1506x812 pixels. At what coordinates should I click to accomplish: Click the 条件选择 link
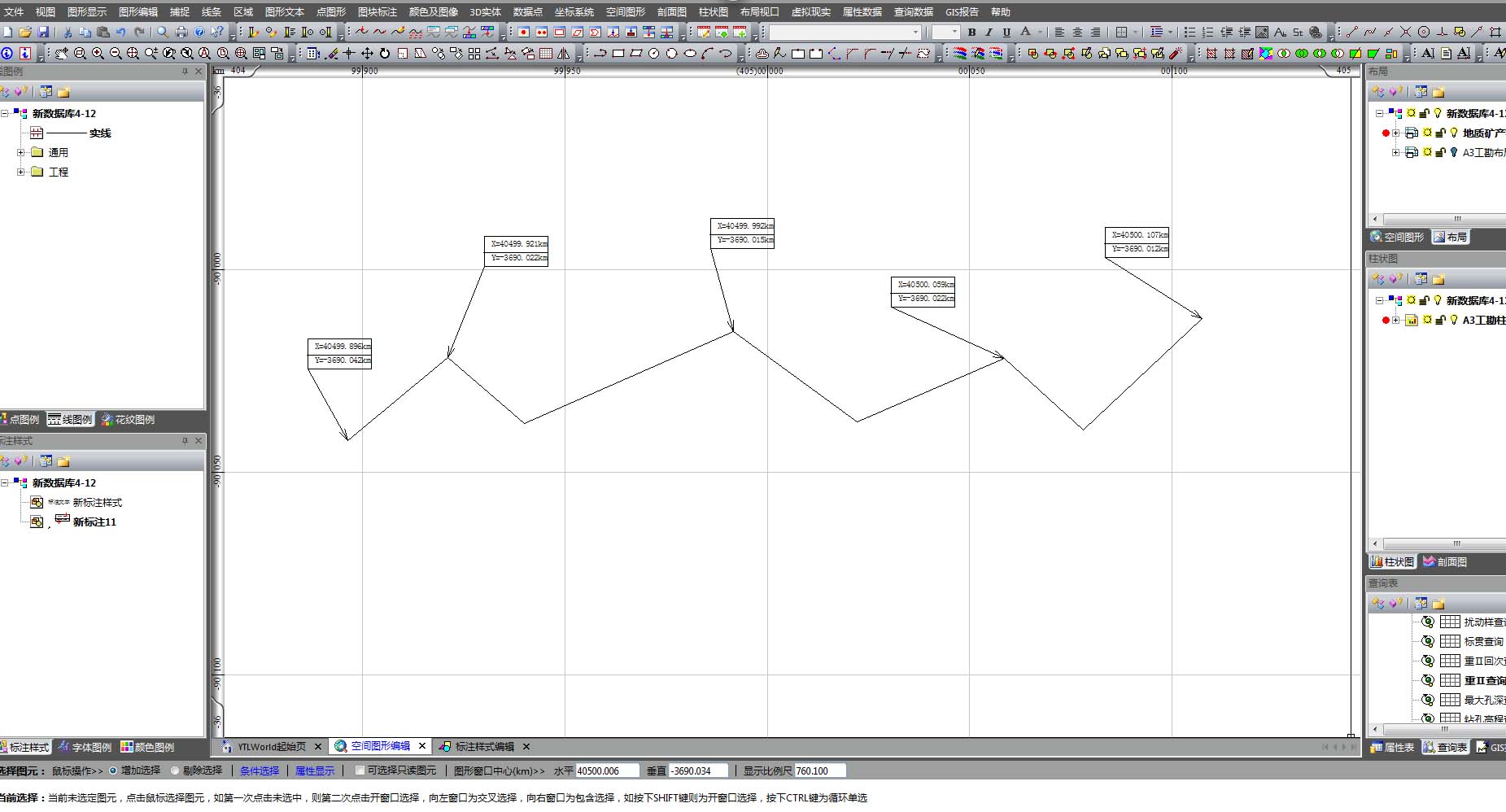point(260,771)
